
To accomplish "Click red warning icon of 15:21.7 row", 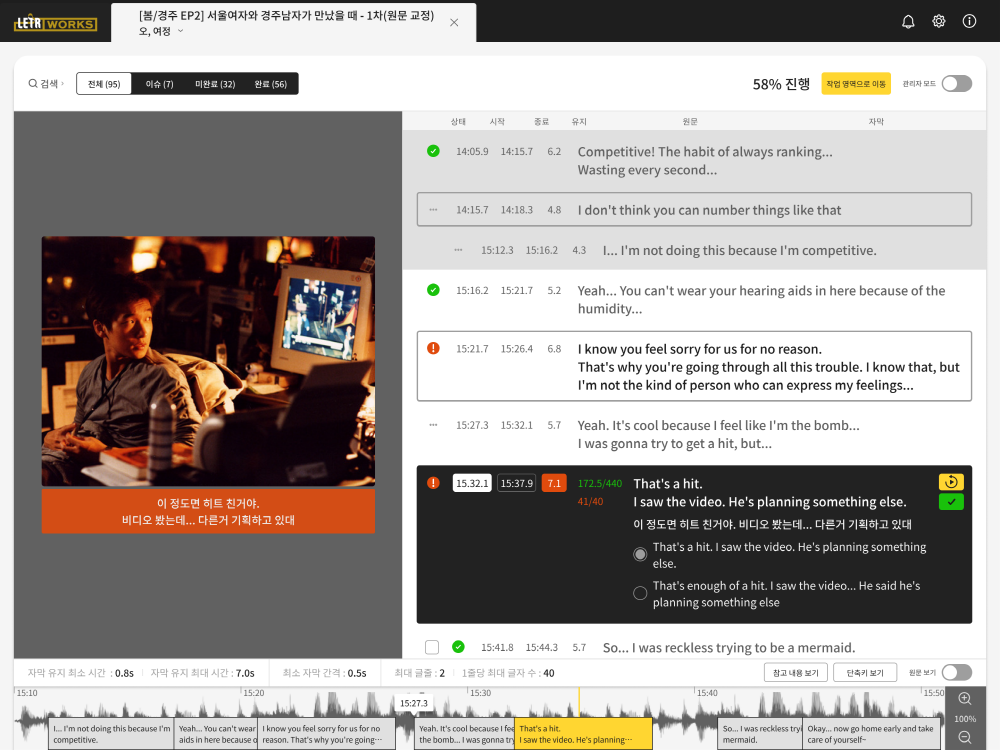I will 433,348.
